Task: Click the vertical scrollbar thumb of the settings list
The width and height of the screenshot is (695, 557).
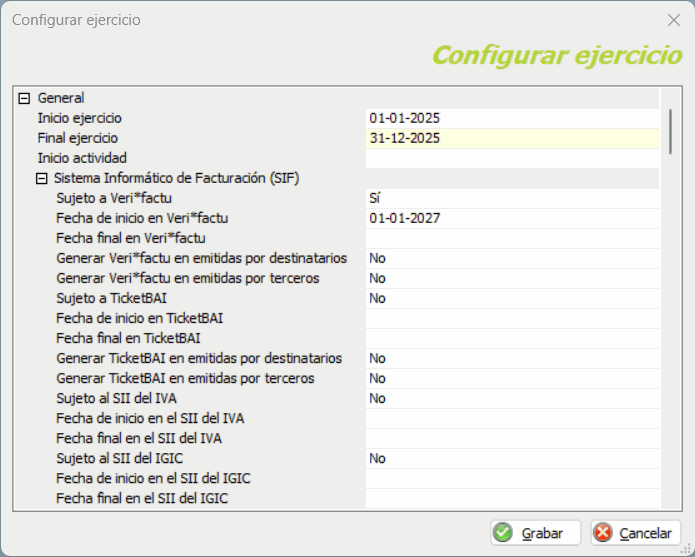Action: [671, 132]
